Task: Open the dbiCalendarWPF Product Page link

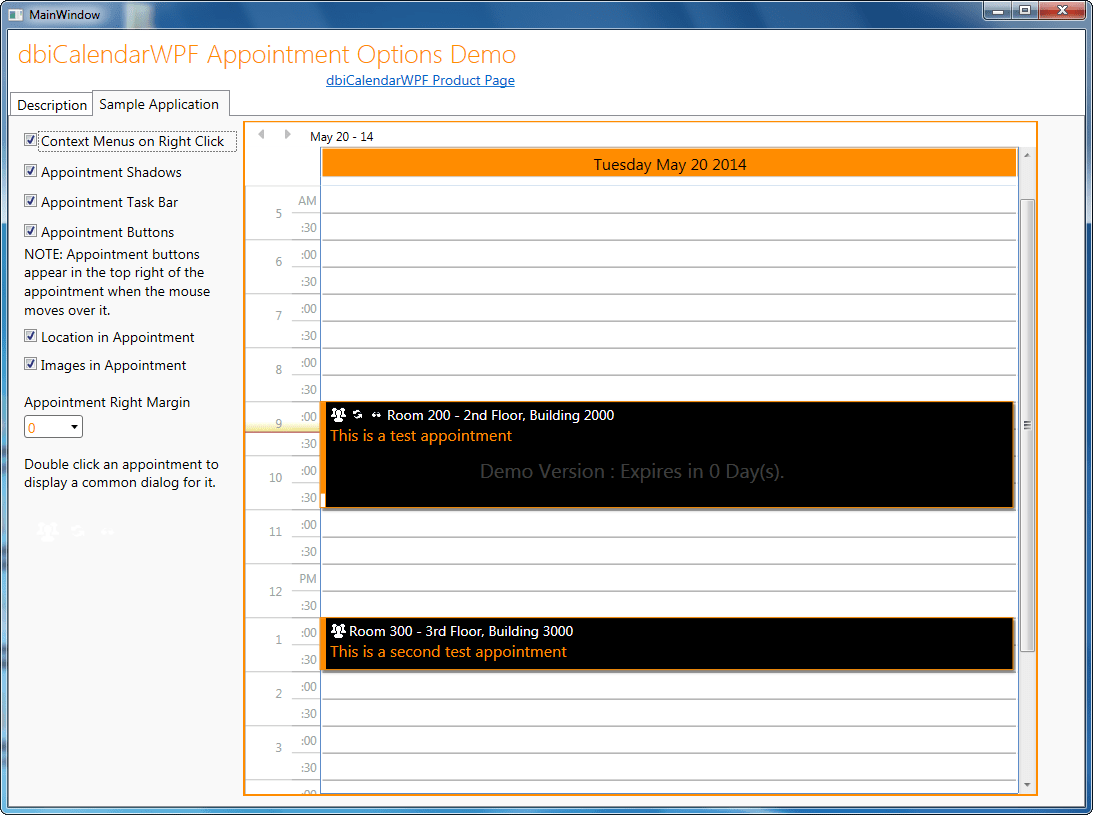Action: (420, 81)
